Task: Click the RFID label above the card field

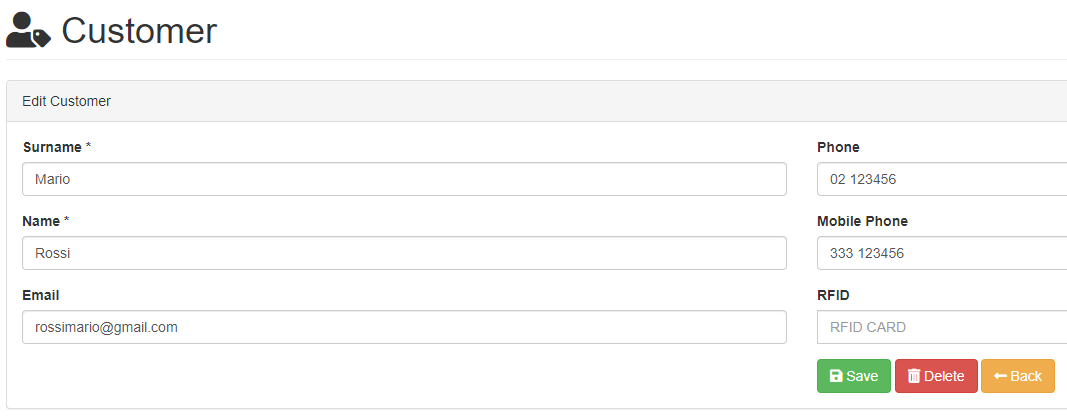Action: pos(833,295)
